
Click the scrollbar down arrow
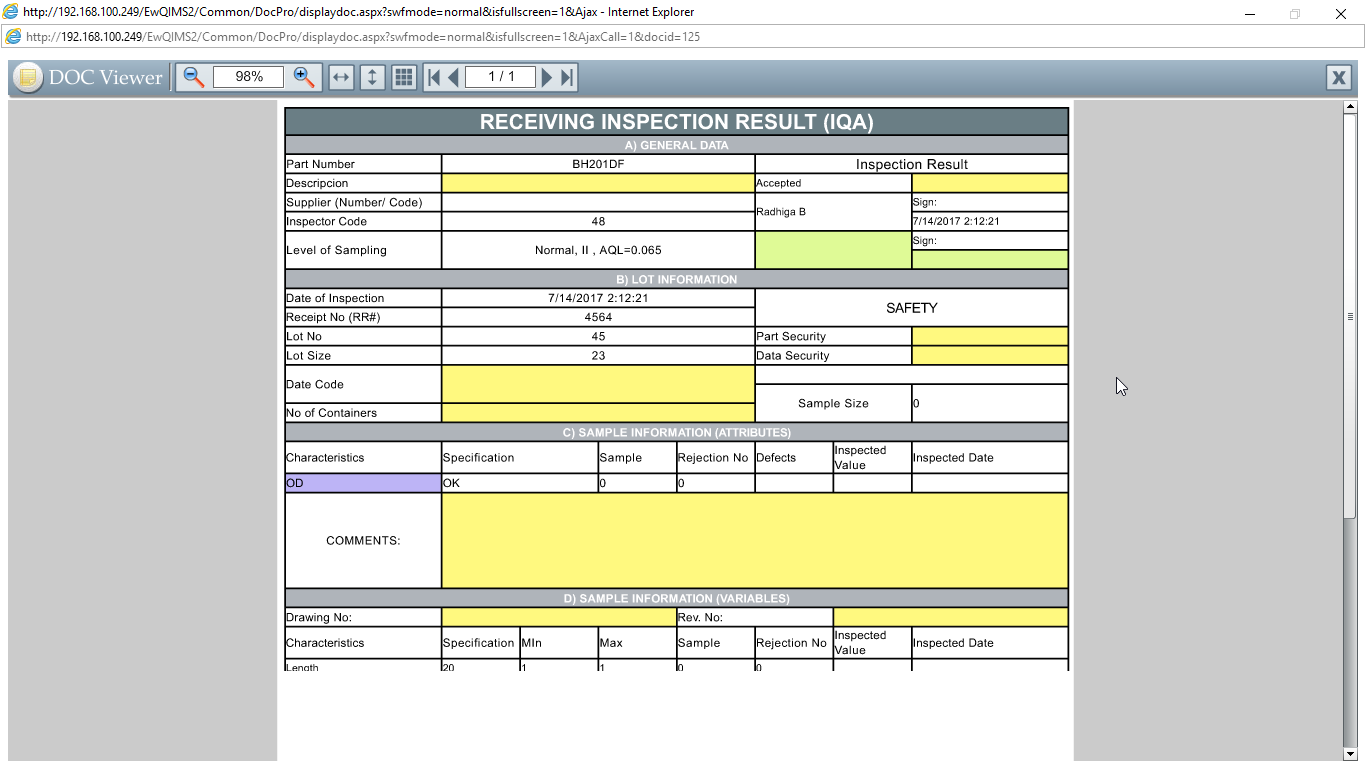1350,754
